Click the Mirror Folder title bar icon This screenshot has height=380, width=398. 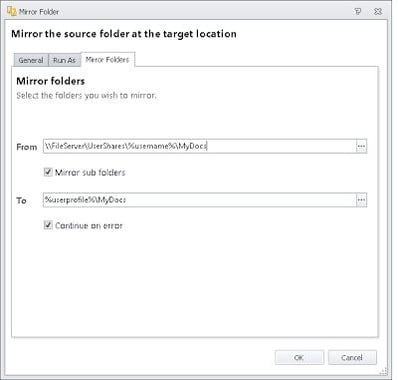click(12, 11)
